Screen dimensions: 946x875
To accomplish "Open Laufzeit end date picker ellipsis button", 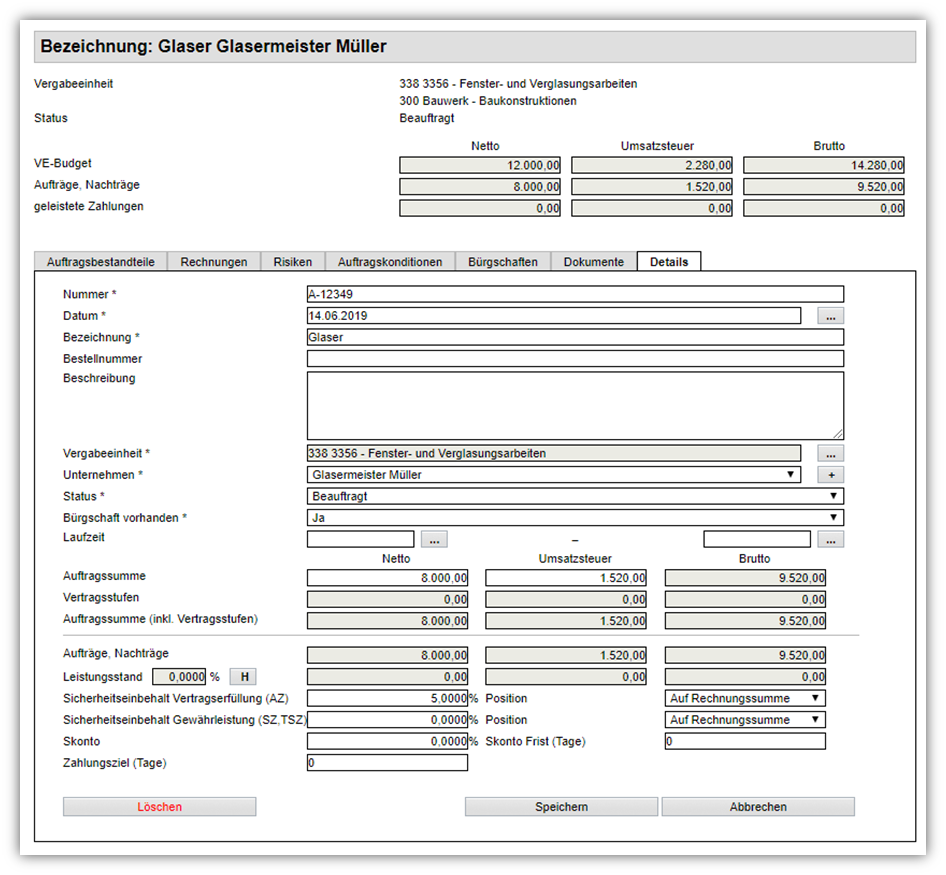I will coord(830,539).
